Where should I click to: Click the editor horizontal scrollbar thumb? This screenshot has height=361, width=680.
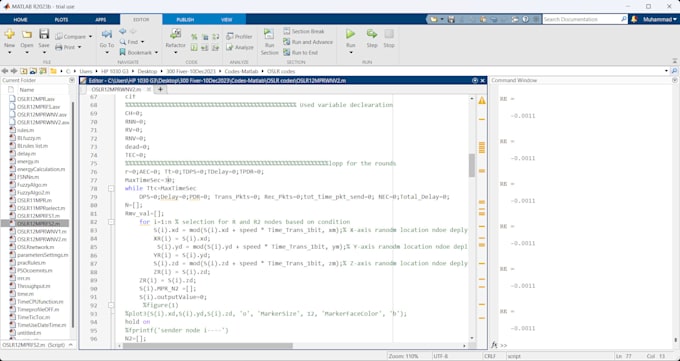click(208, 346)
